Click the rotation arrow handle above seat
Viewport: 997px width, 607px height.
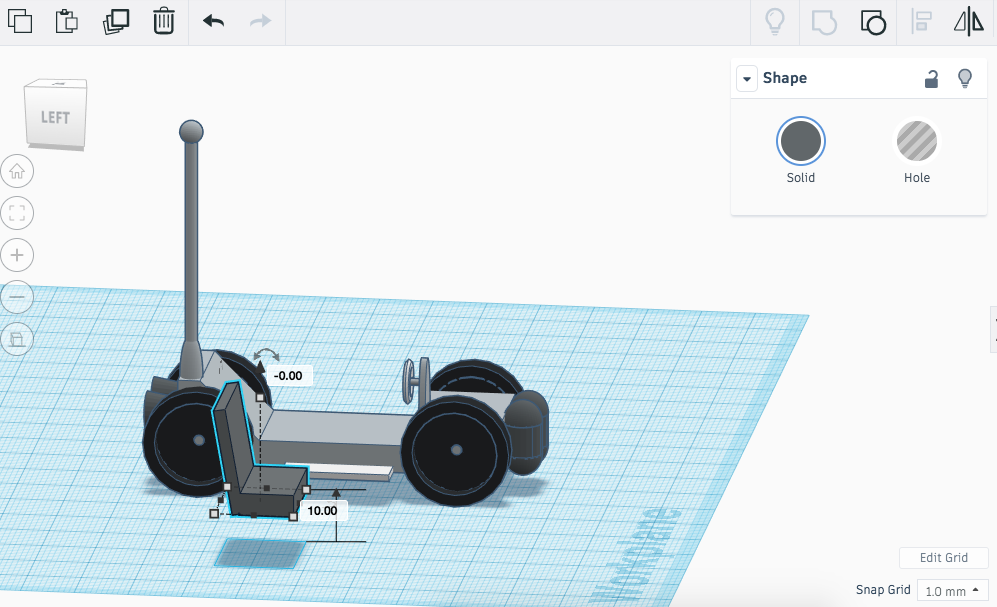click(266, 354)
